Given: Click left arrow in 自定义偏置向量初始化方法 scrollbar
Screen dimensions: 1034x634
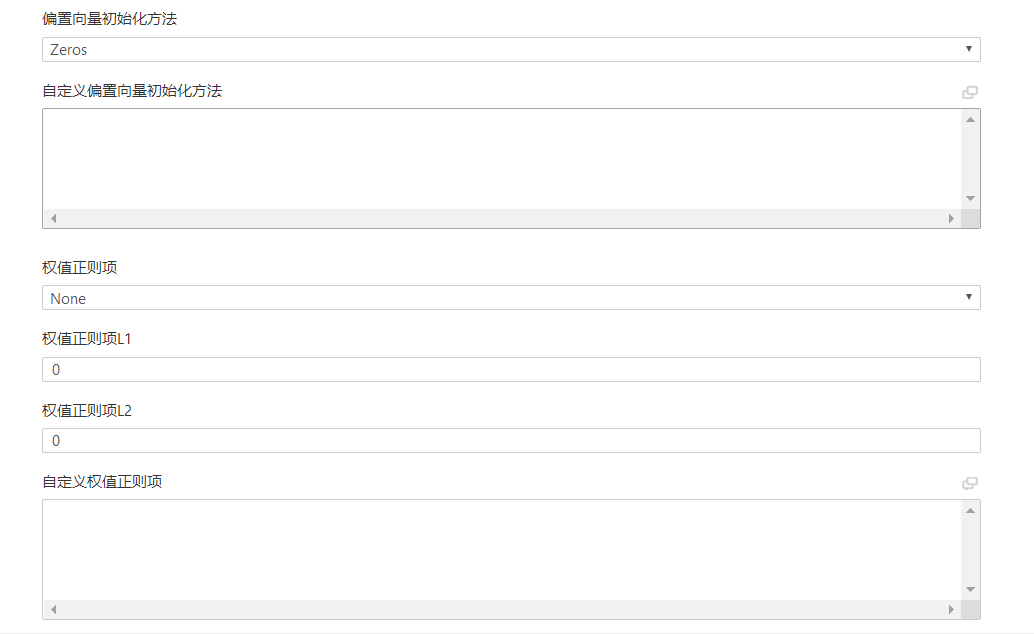Looking at the screenshot, I should 53,218.
